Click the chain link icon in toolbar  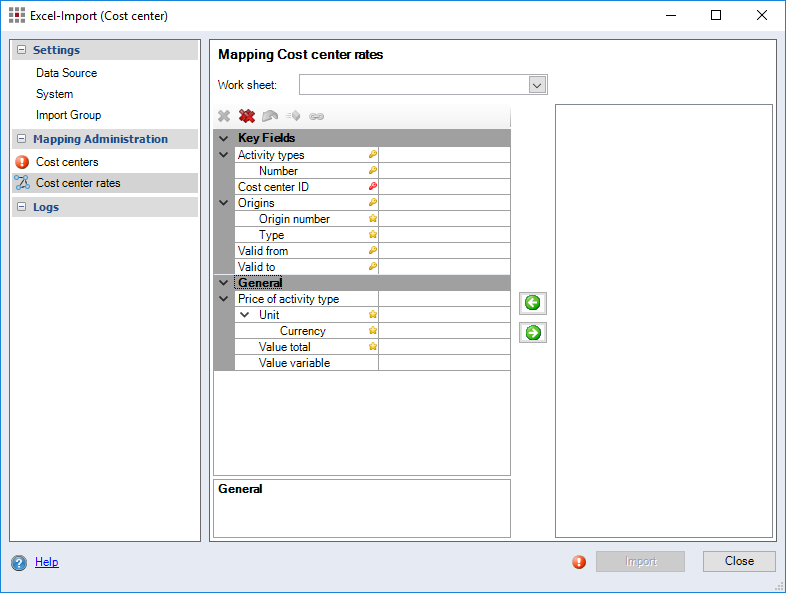(316, 116)
